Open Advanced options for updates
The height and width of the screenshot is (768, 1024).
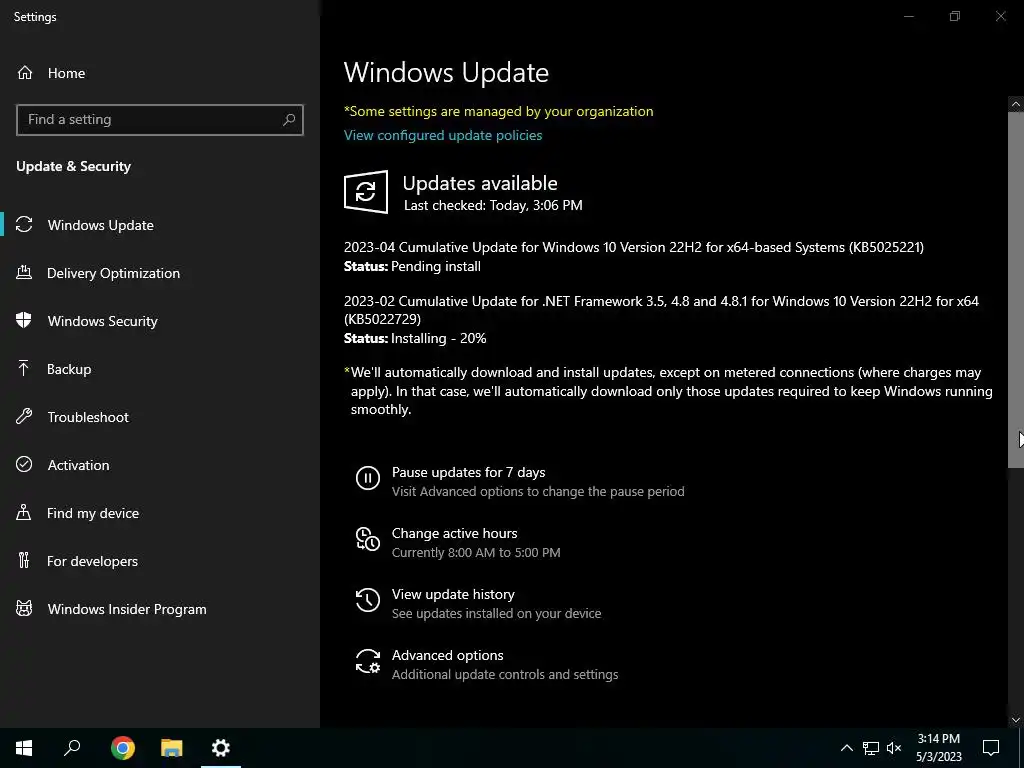(x=447, y=655)
